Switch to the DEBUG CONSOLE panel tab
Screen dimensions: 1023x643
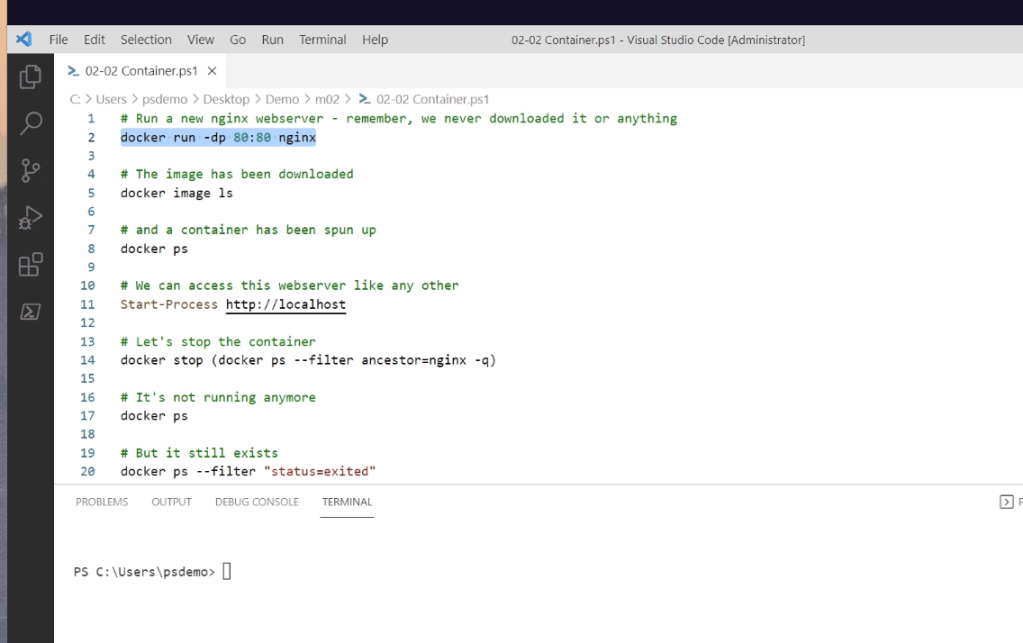tap(256, 501)
